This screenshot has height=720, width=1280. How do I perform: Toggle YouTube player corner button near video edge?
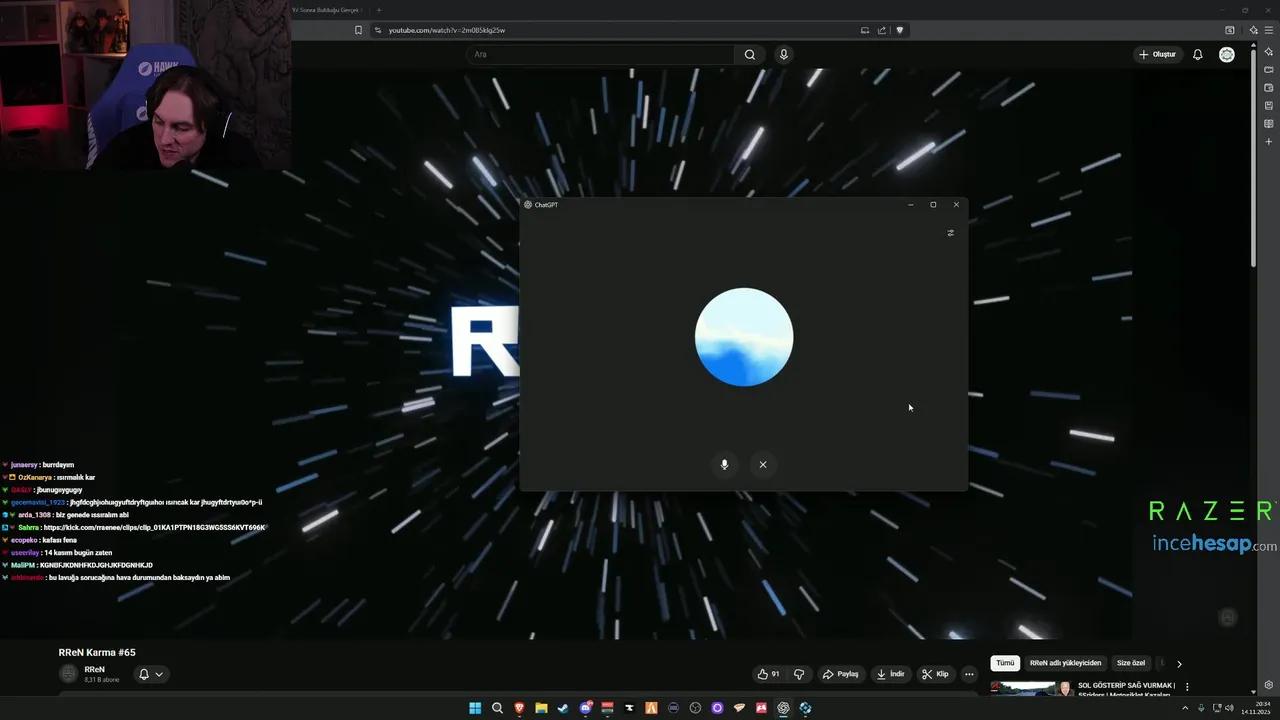pos(1228,618)
